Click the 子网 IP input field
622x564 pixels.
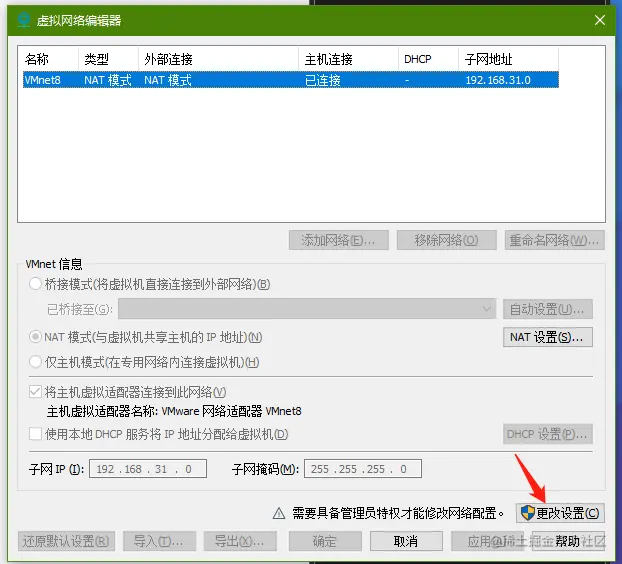148,469
